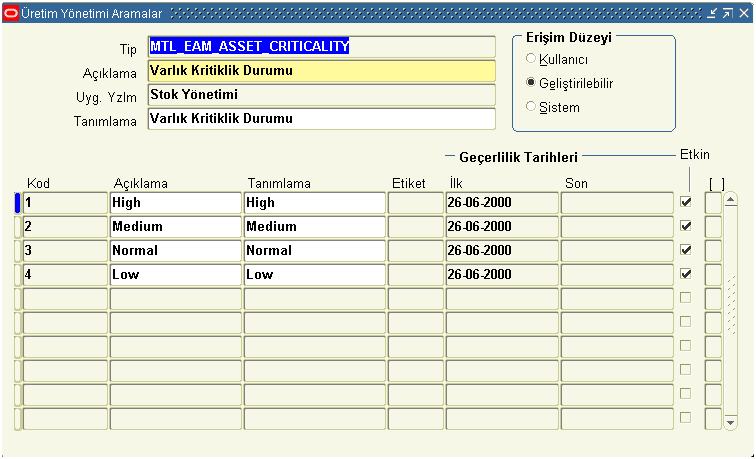Click the Tip field containing MTL_EAM_ASSET_CRITICALITY
756x459 pixels.
tap(321, 47)
